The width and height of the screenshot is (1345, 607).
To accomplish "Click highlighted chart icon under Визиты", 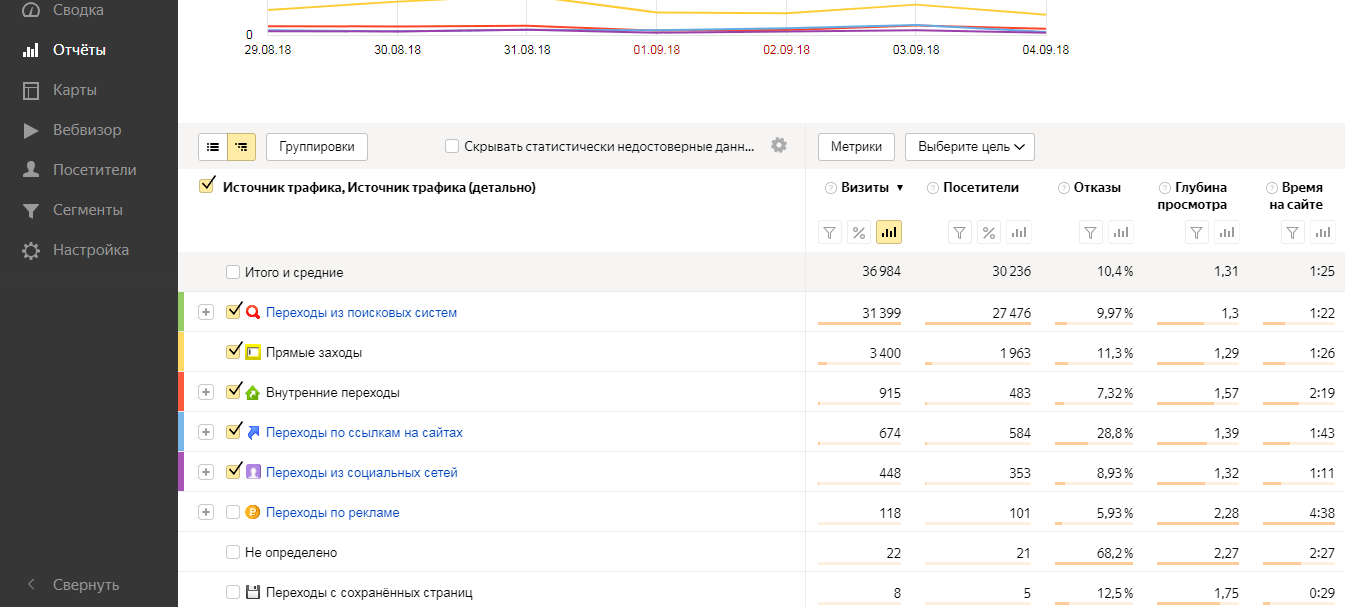I will [888, 233].
